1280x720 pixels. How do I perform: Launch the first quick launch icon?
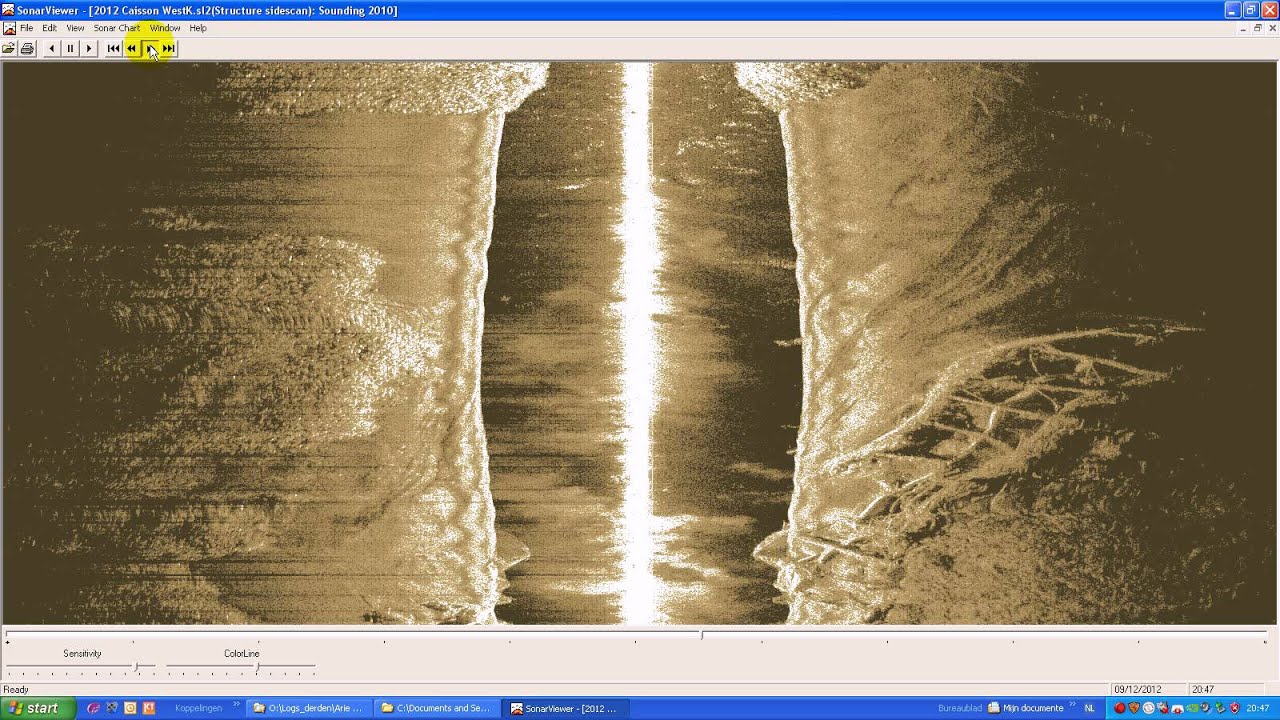[x=94, y=708]
